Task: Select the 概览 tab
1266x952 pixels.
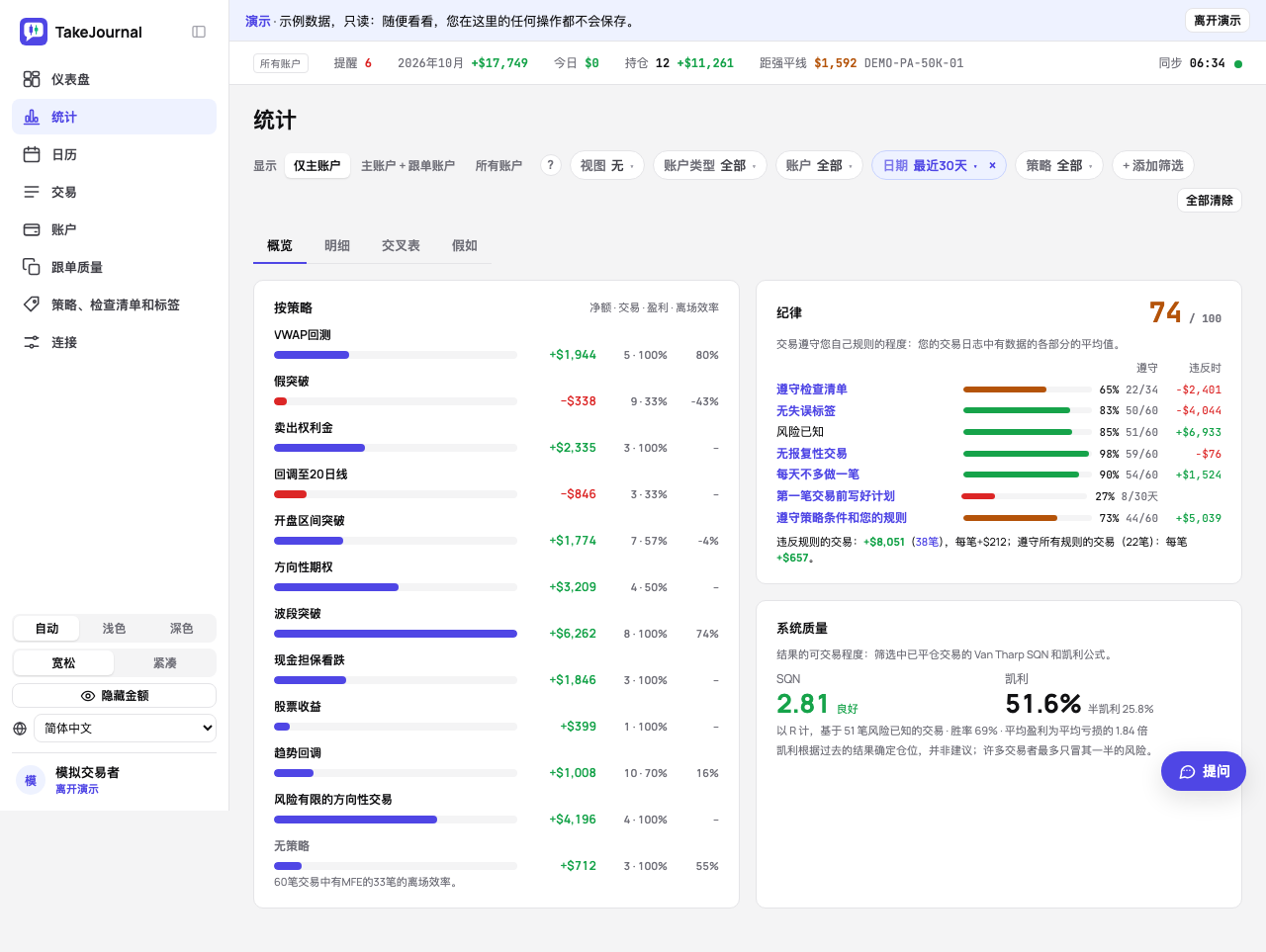Action: click(280, 245)
